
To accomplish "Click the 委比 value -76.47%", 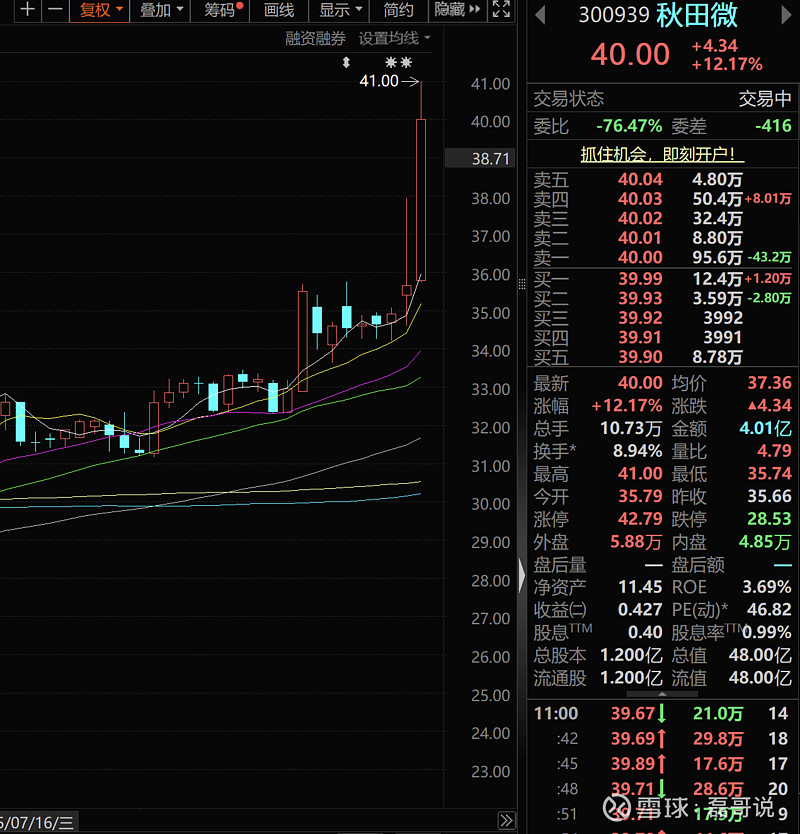I will pos(629,126).
